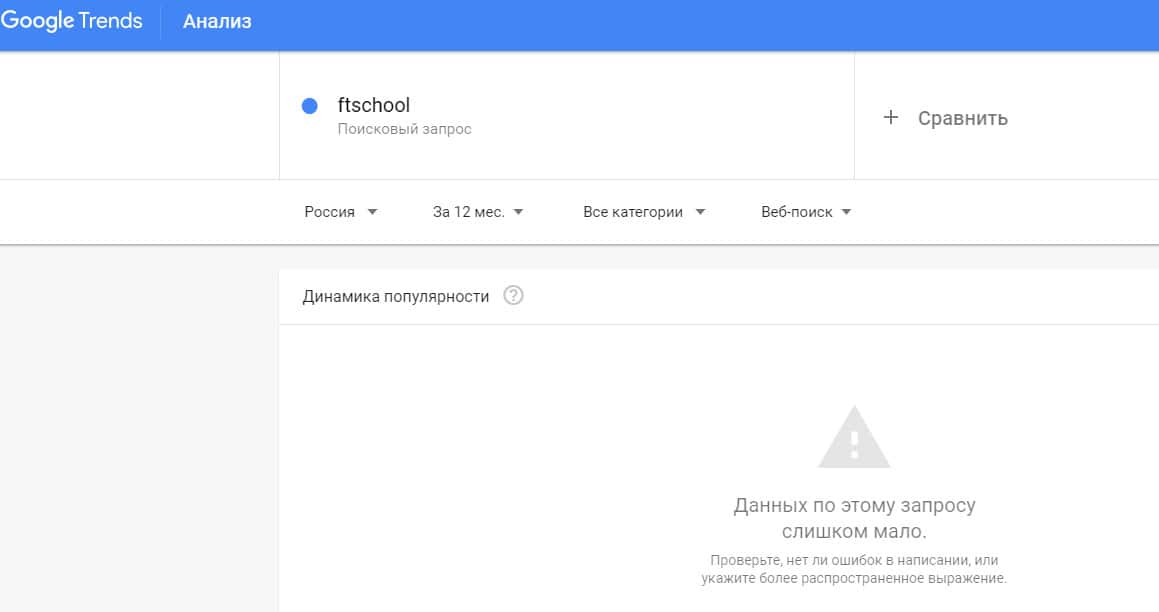Click the Google Trends logo

(72, 21)
